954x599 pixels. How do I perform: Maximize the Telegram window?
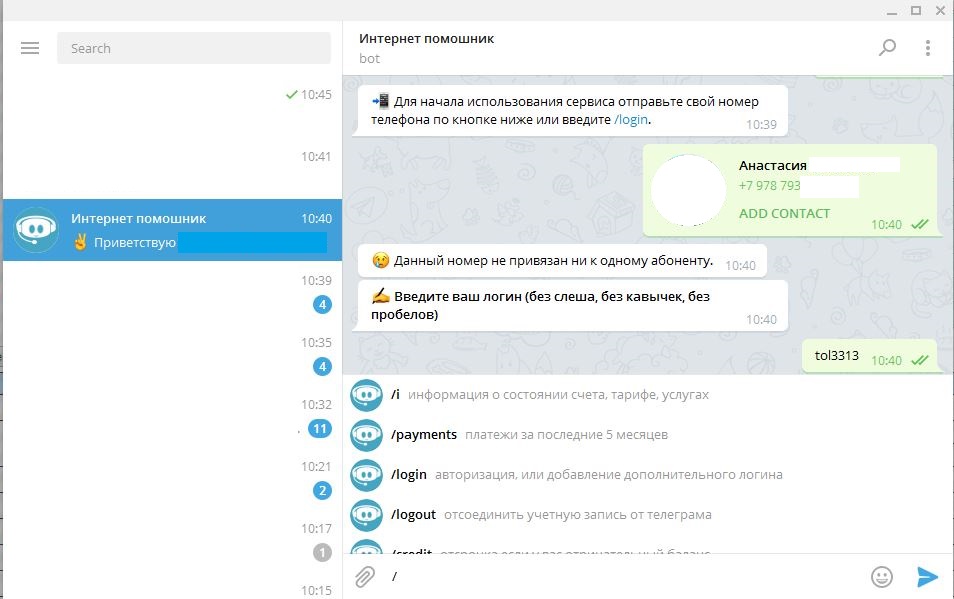[916, 11]
